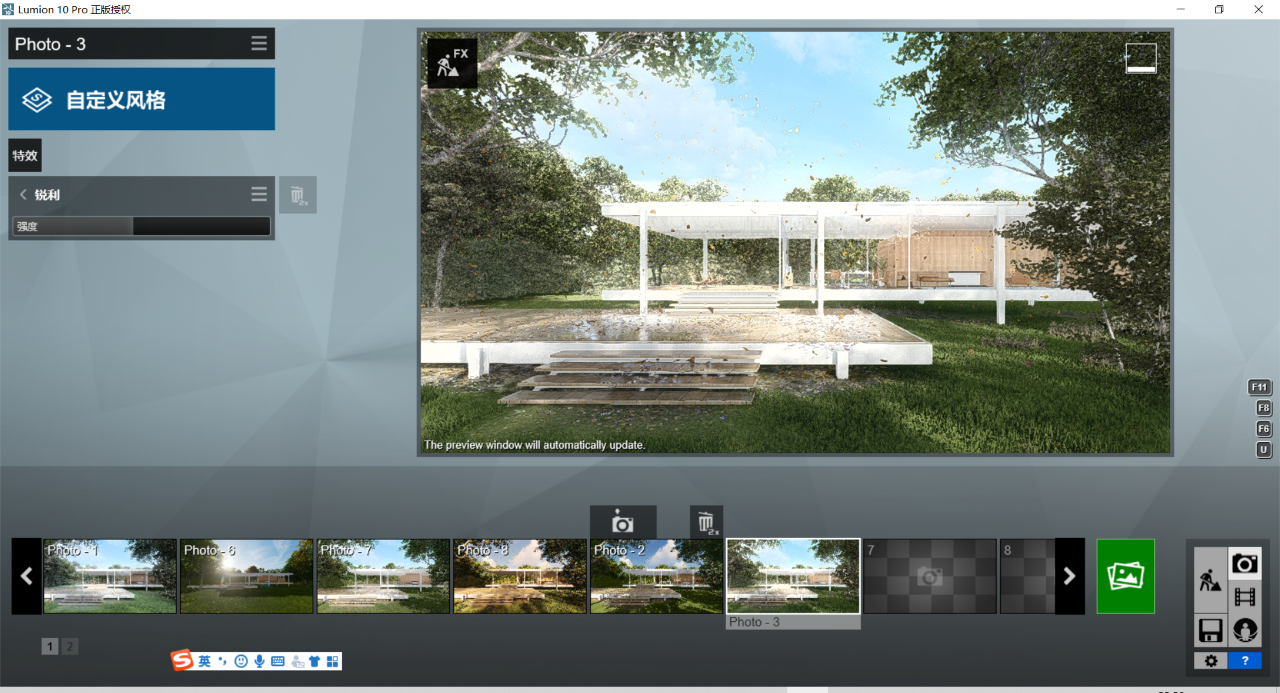Click the IME user account icon
Viewport: 1280px width, 693px height.
(x=296, y=661)
